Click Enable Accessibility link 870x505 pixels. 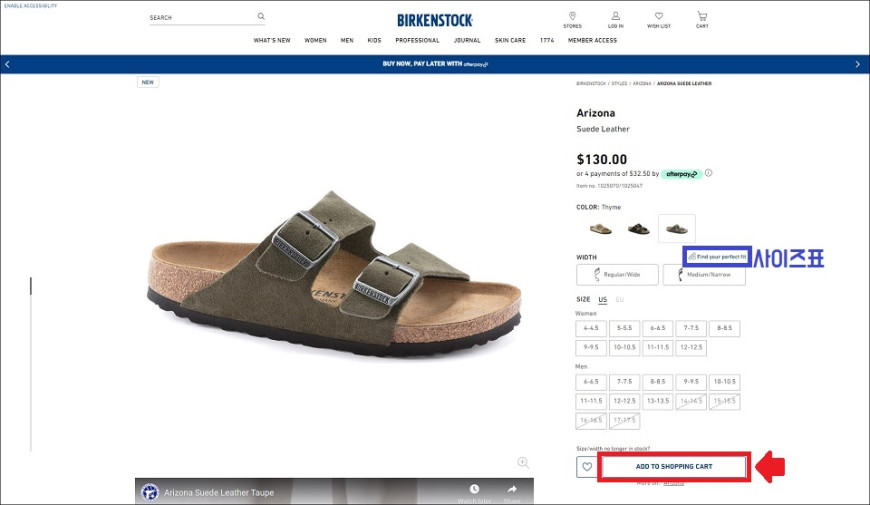(31, 6)
